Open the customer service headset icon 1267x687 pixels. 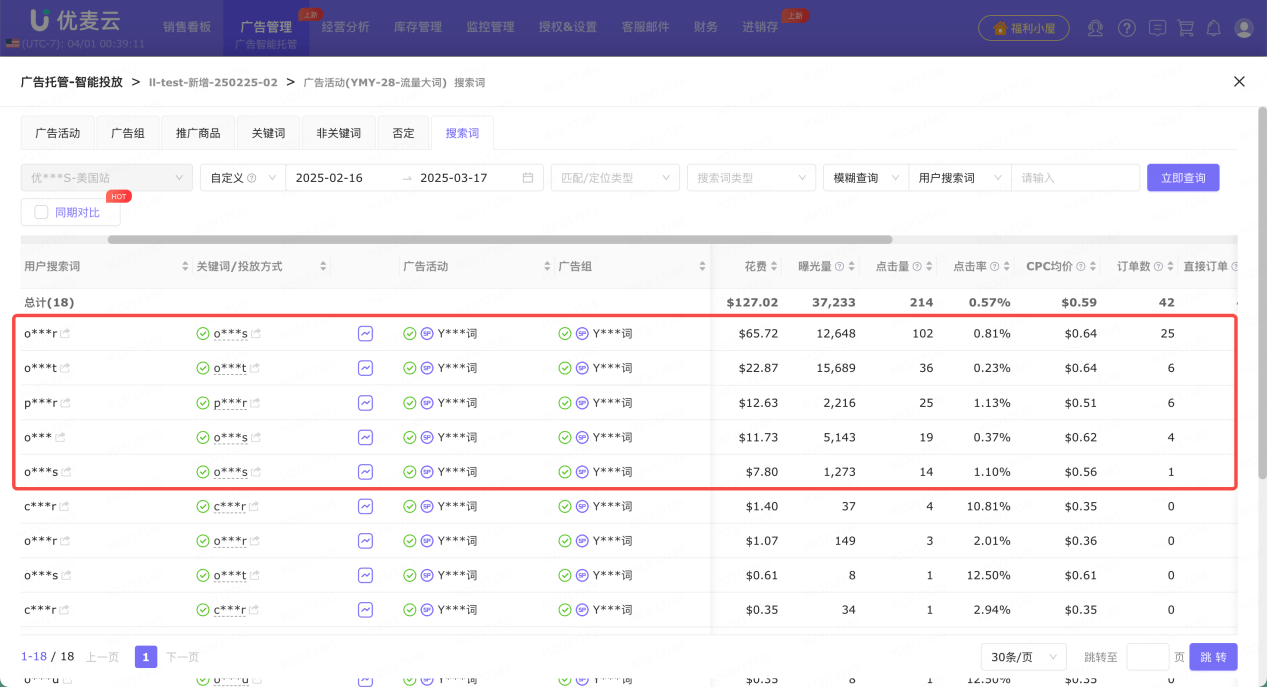1096,28
